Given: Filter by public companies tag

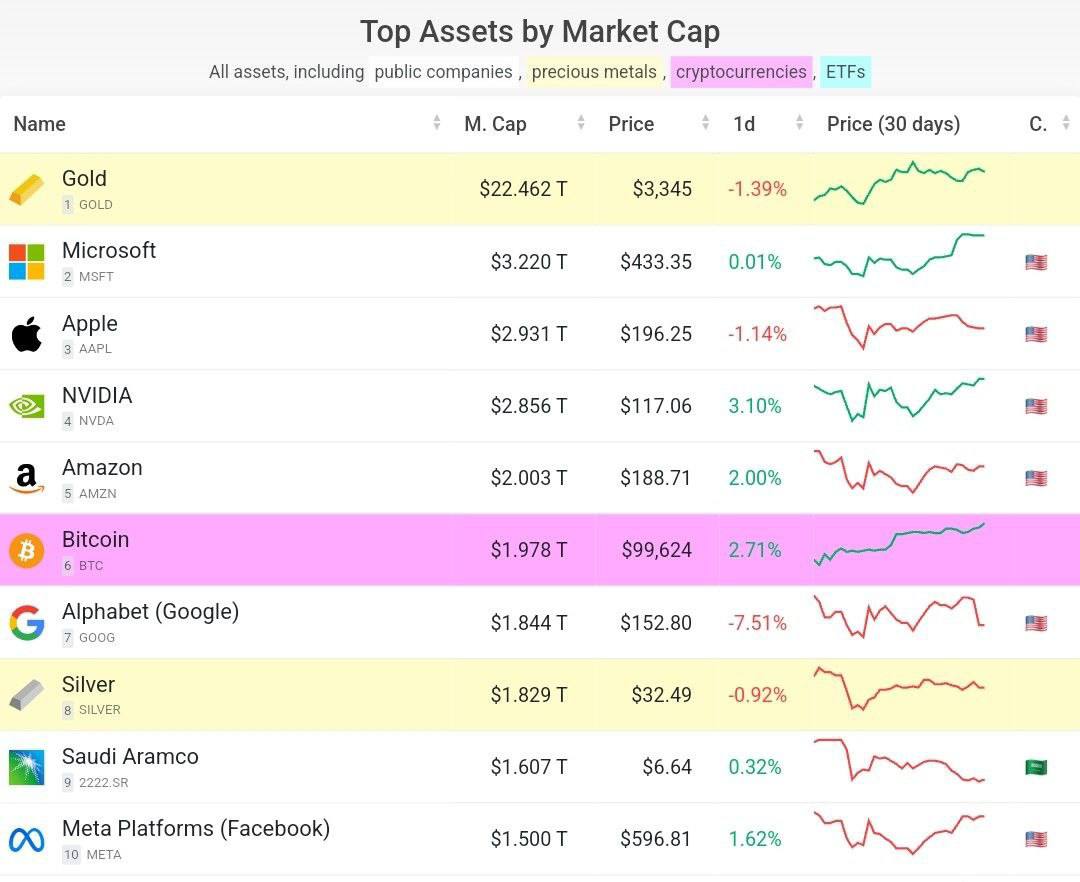Looking at the screenshot, I should (444, 72).
